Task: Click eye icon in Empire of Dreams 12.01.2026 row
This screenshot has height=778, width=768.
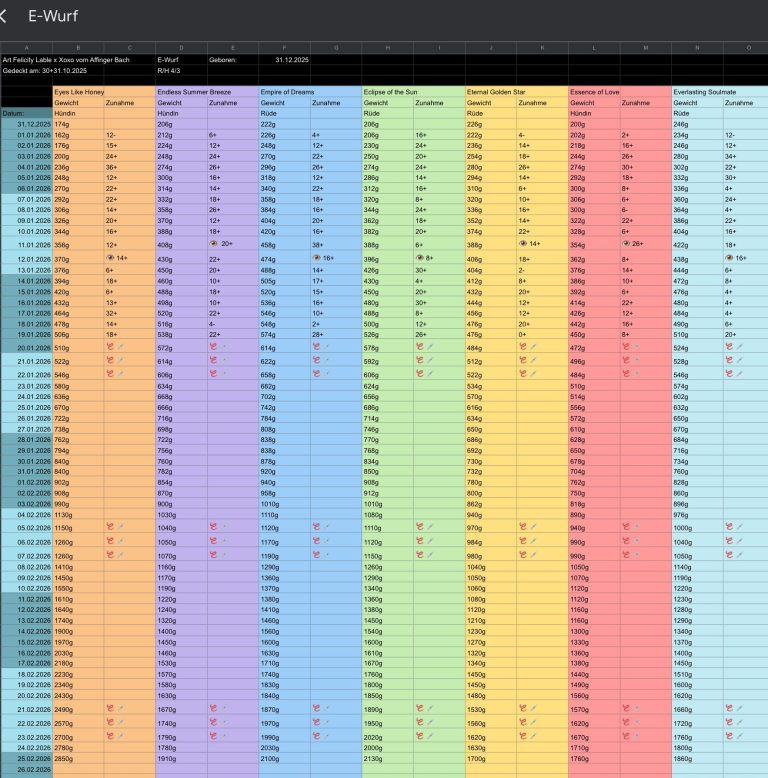Action: 316,258
